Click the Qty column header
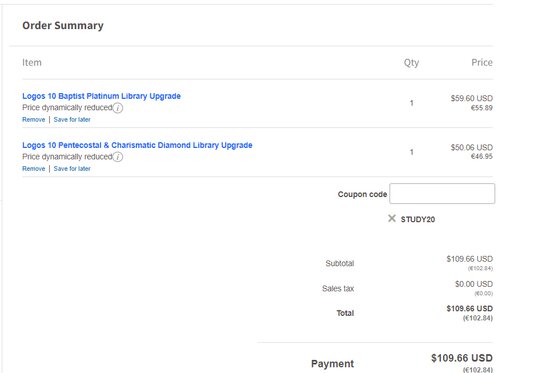Screen dimensions: 550x373 (411, 62)
